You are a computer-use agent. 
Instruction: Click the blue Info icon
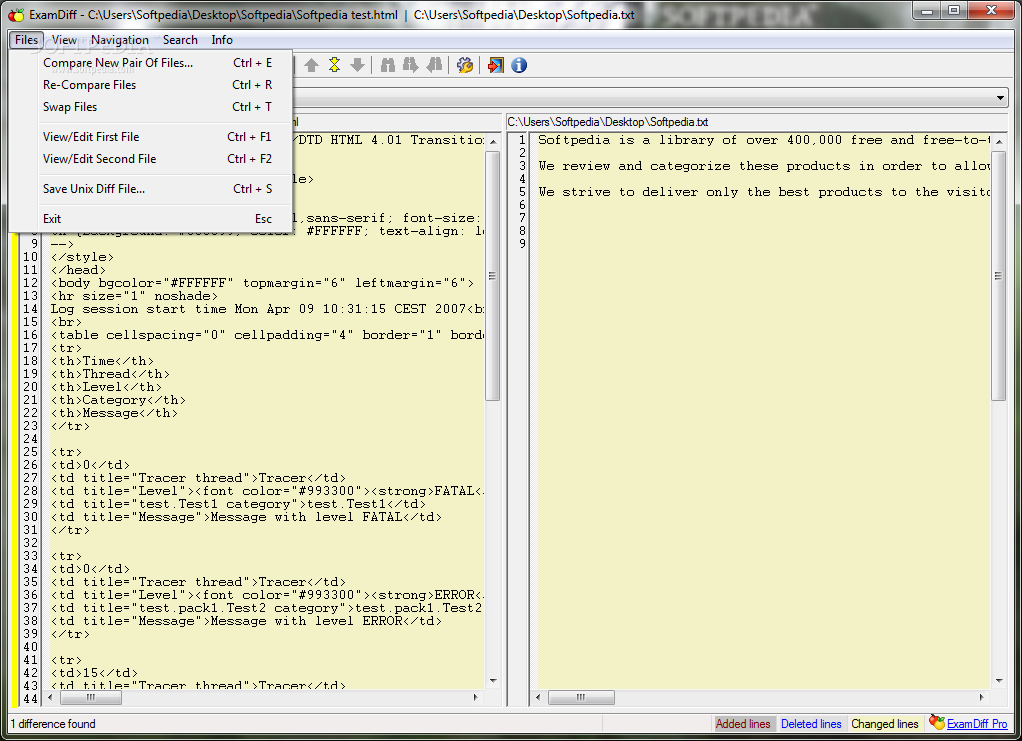(519, 65)
